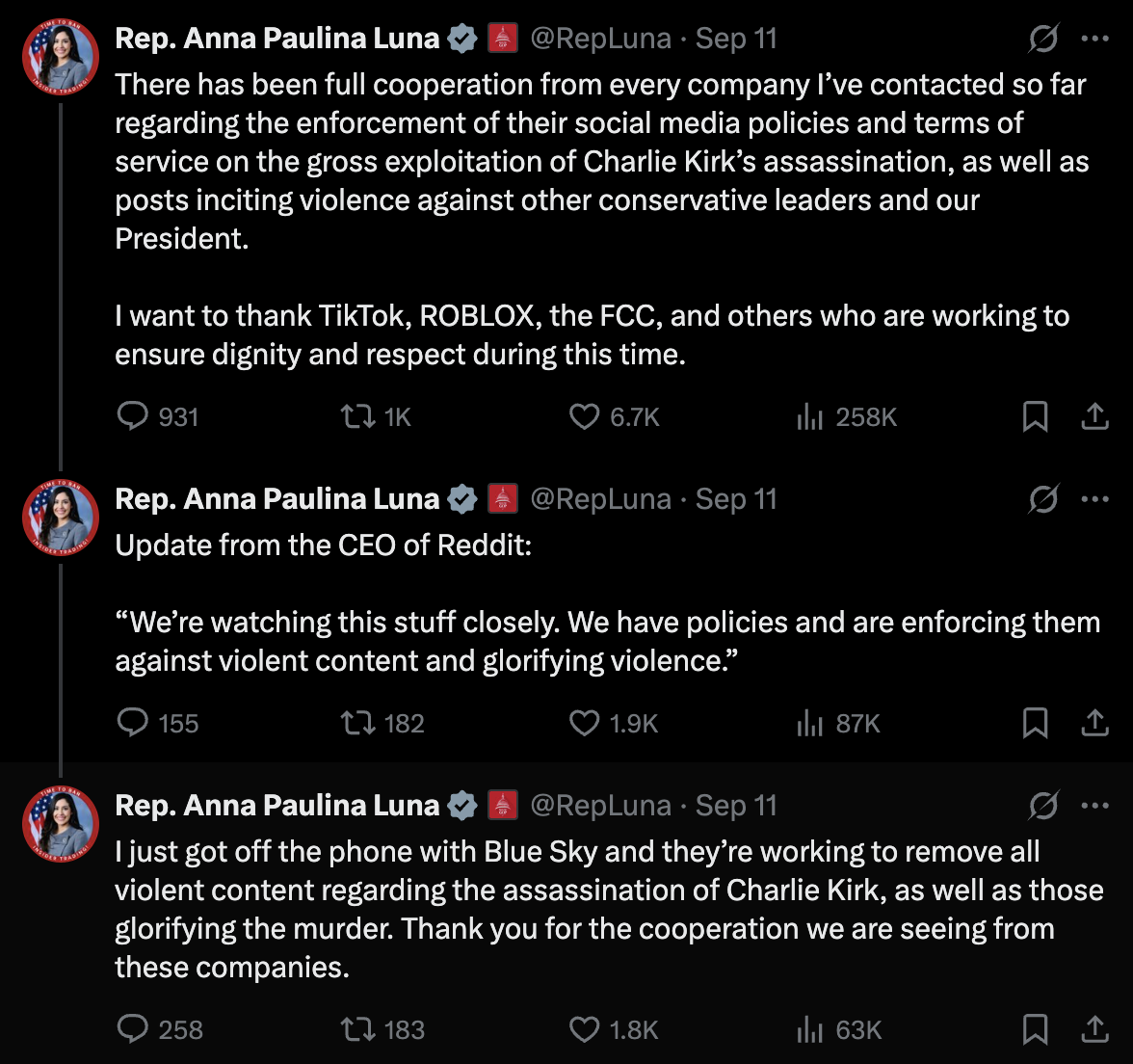
Task: Reply to the TikTok and ROBLOX thank-you tweet
Action: (132, 416)
